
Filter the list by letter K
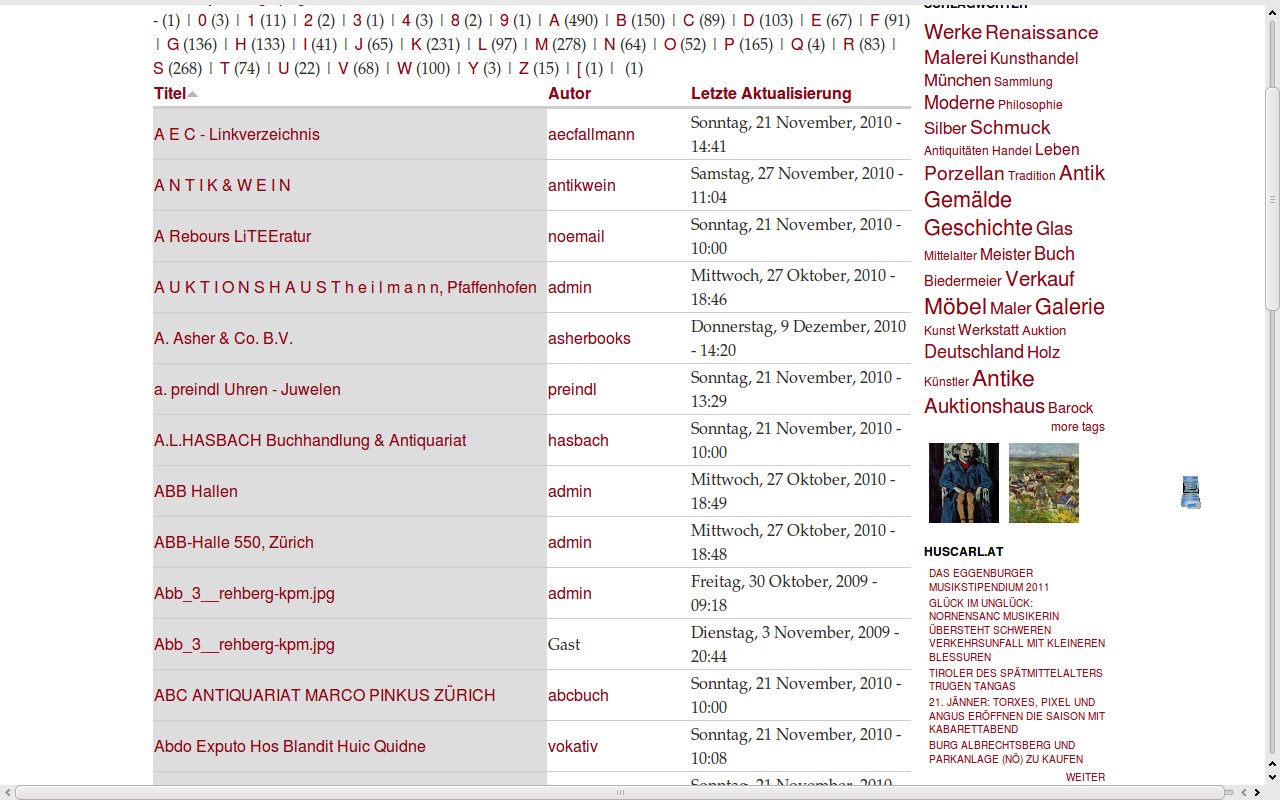tap(416, 44)
